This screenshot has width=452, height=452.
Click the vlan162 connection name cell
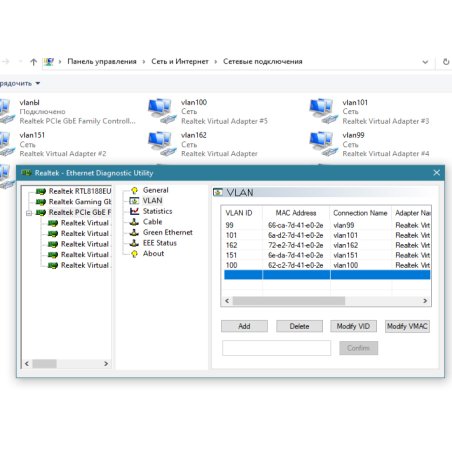tap(360, 245)
